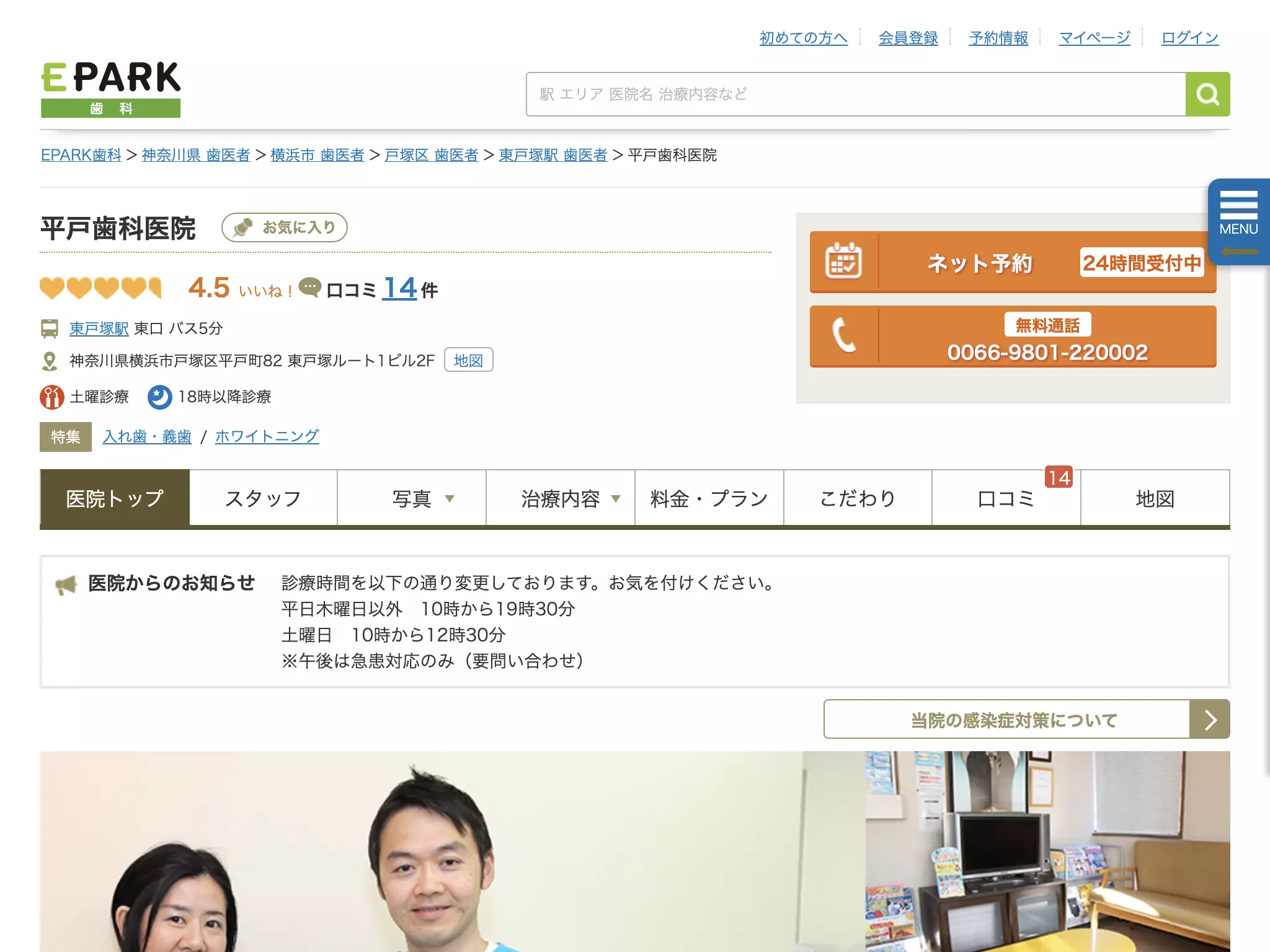The height and width of the screenshot is (952, 1270).
Task: Focus the search input field
Action: (856, 94)
